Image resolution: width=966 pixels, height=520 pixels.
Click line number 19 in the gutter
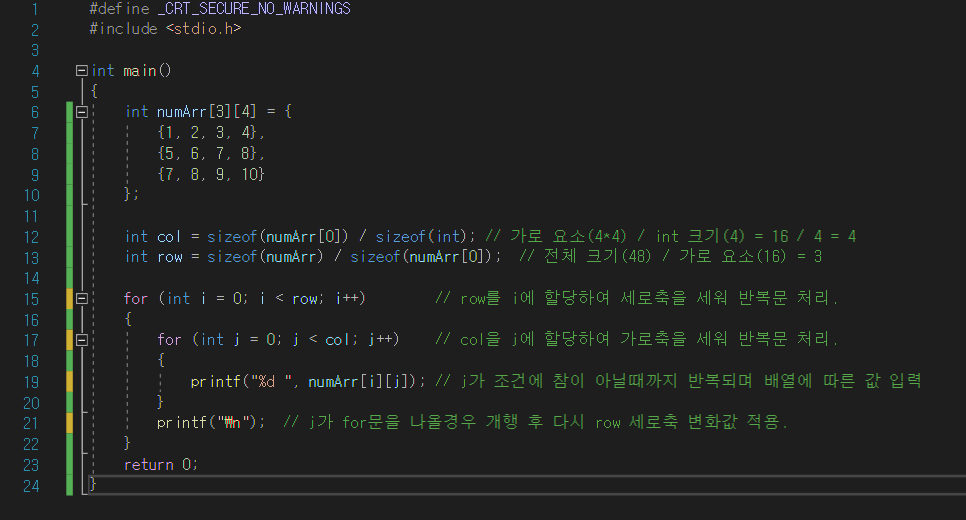pos(31,382)
